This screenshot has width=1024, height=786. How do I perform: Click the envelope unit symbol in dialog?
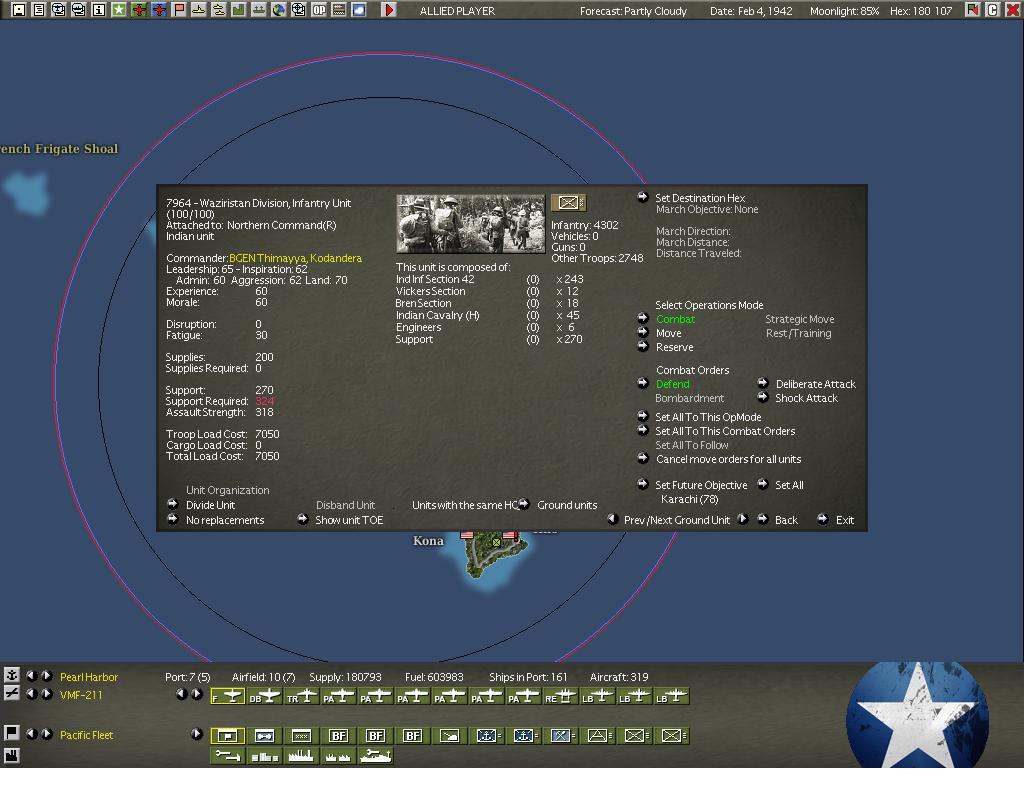[568, 202]
